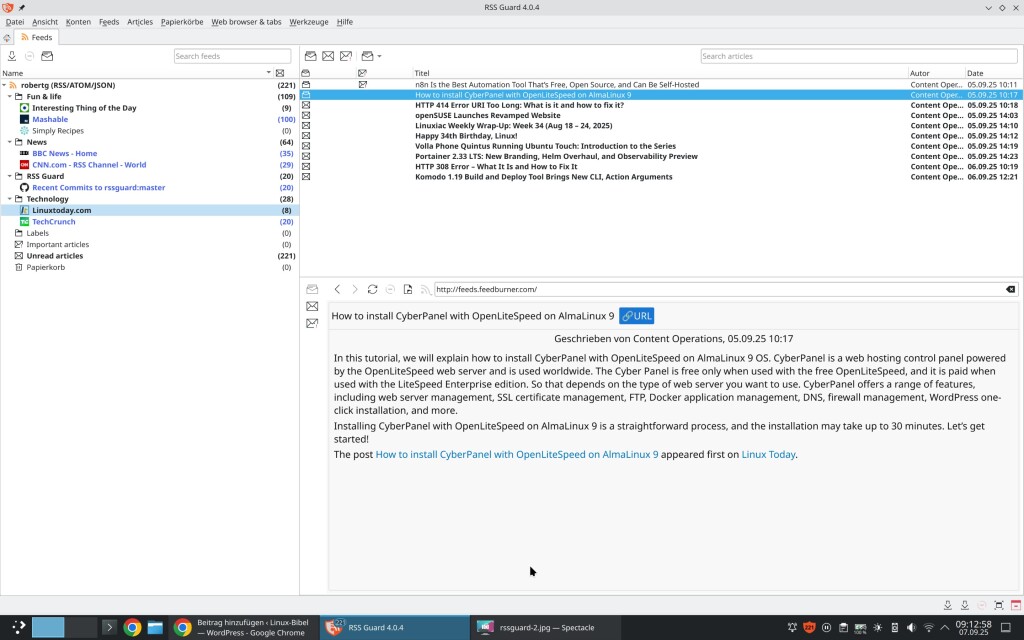
Task: Open the Werkzeuge menu
Action: tap(309, 22)
